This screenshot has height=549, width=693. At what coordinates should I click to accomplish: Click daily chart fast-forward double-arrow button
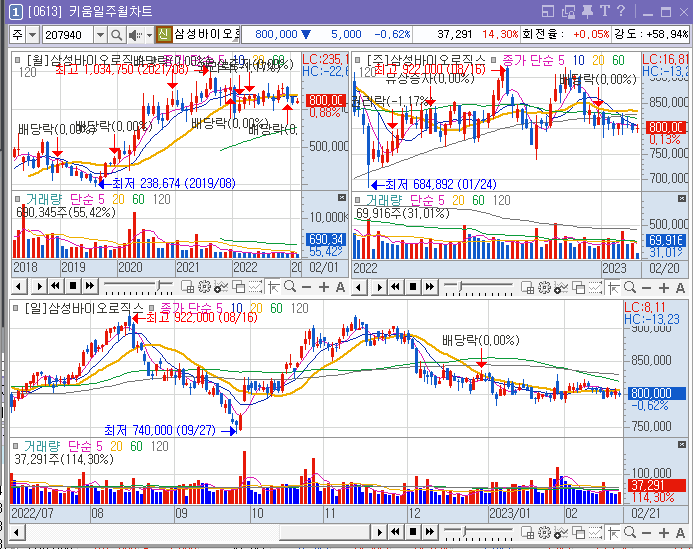point(430,532)
